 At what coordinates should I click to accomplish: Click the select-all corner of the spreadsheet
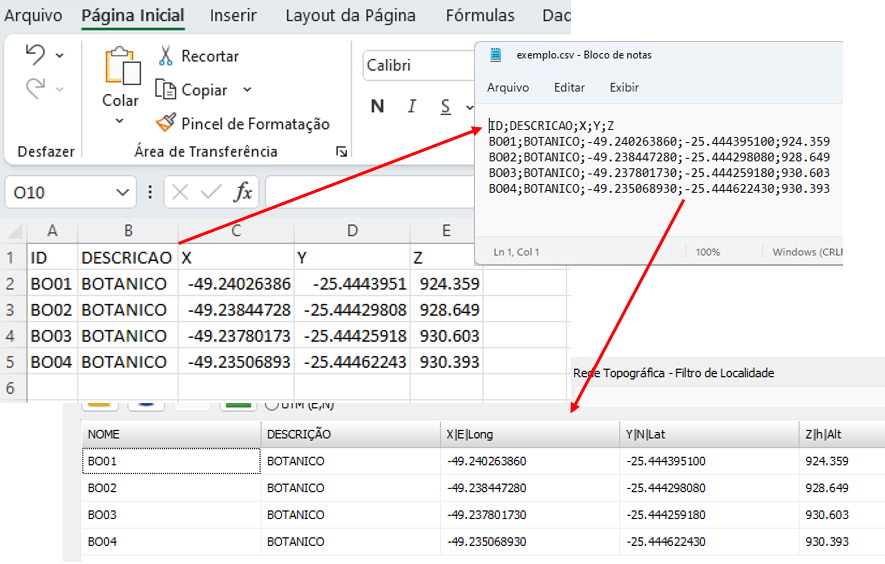pos(14,231)
